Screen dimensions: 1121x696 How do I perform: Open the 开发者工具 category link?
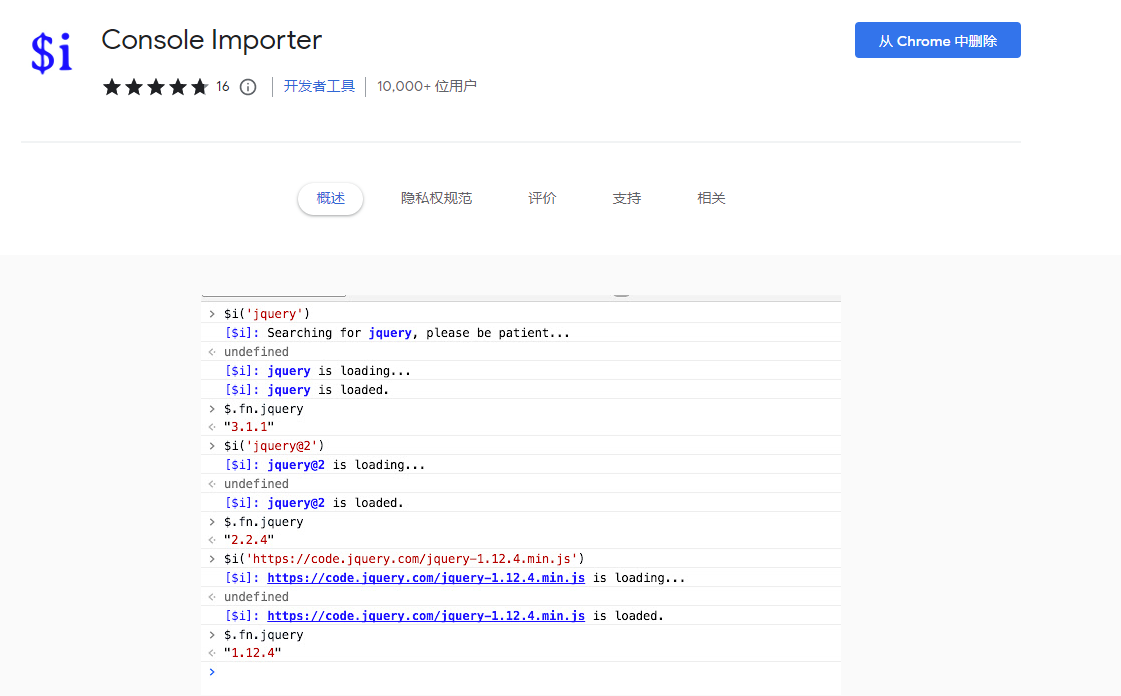click(319, 86)
